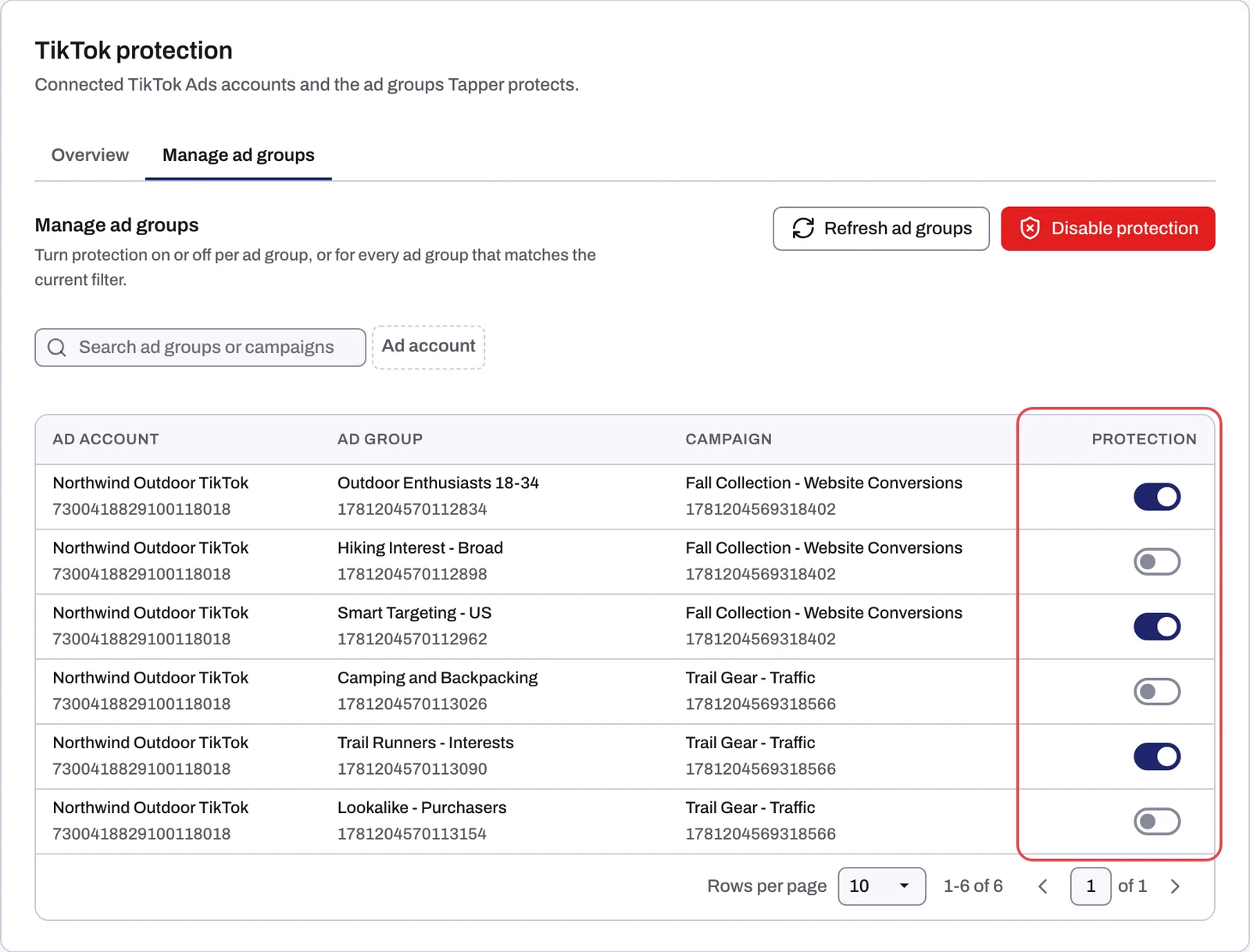
Task: Click the PROTECTION column header
Action: click(1144, 439)
